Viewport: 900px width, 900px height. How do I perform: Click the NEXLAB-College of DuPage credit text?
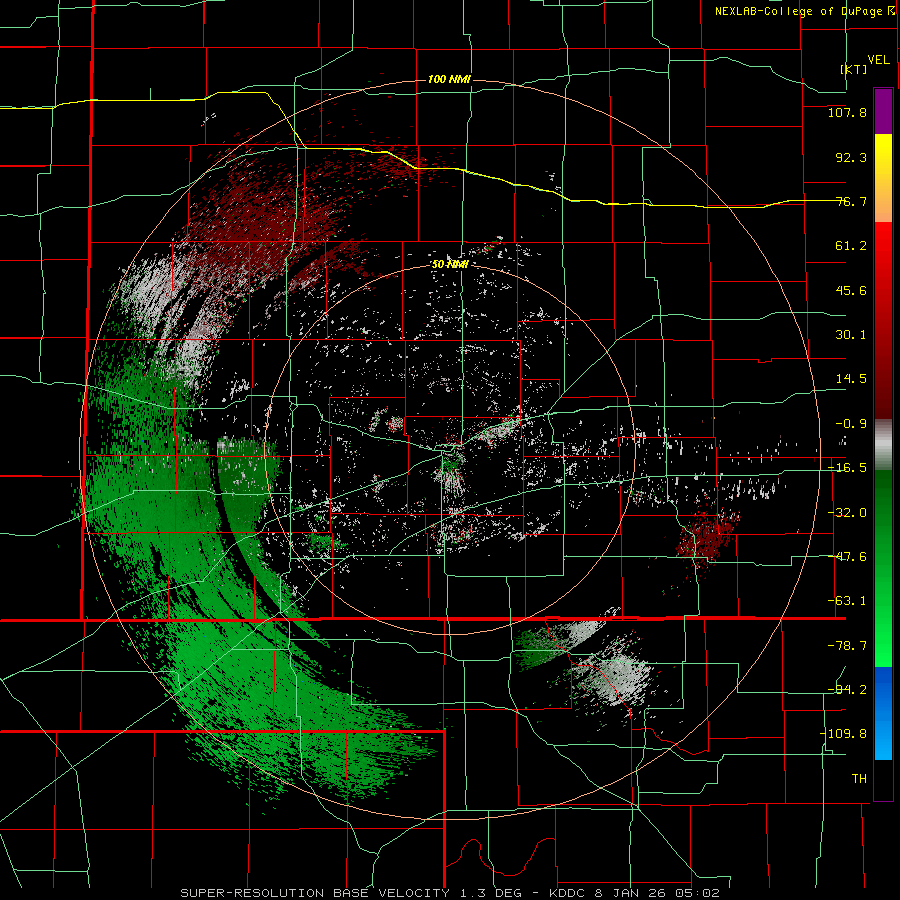point(805,11)
